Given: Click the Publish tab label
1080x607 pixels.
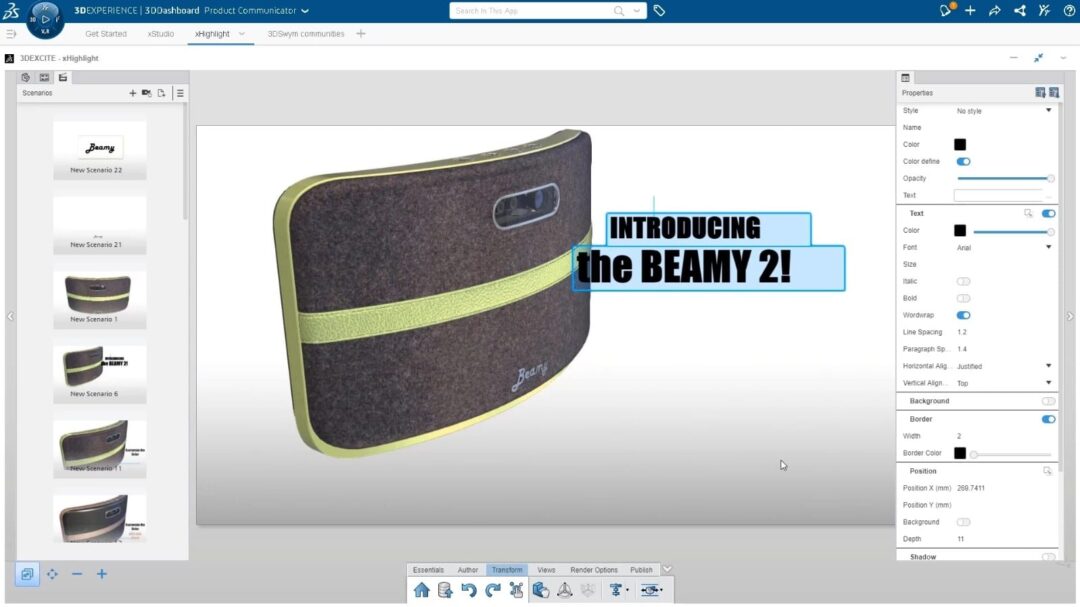Looking at the screenshot, I should (641, 570).
